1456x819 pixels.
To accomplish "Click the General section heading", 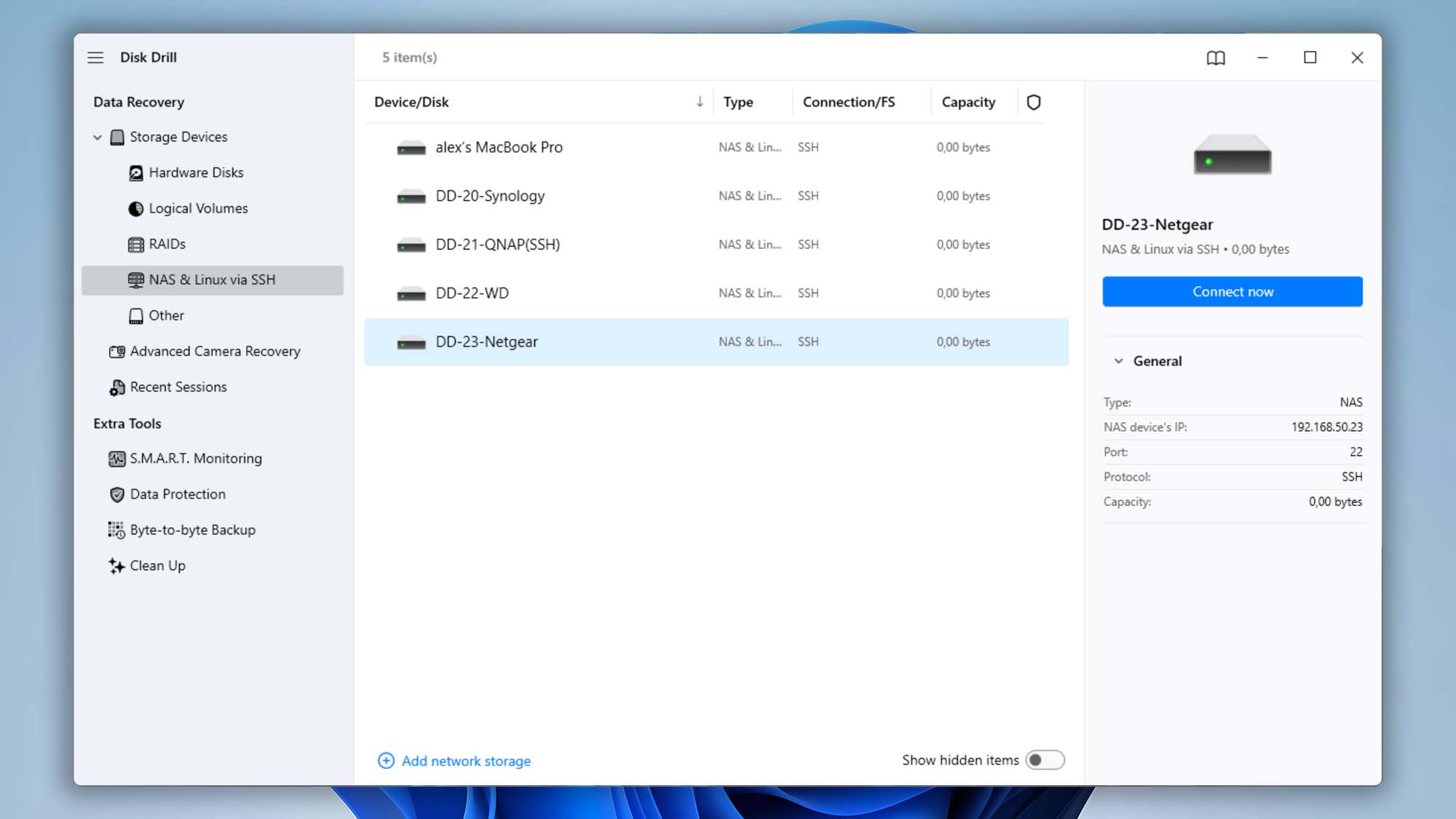I will [x=1157, y=361].
